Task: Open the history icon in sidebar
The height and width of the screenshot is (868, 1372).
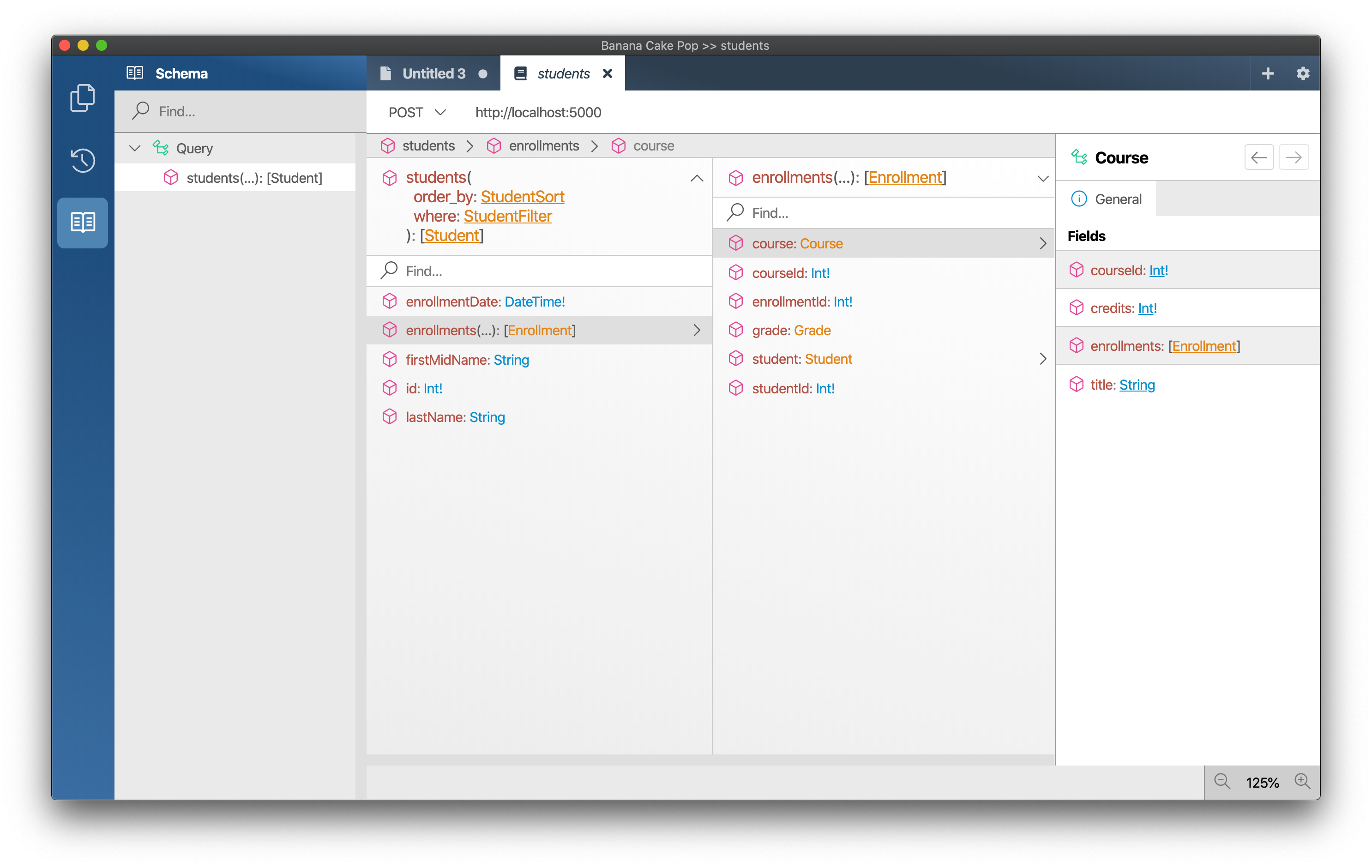Action: [82, 160]
